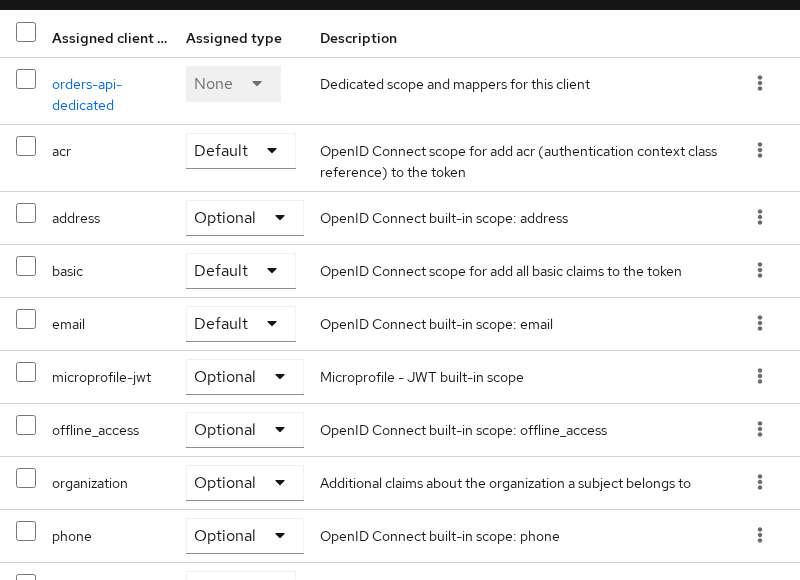Click the organization scope name
The image size is (800, 580).
click(x=90, y=484)
